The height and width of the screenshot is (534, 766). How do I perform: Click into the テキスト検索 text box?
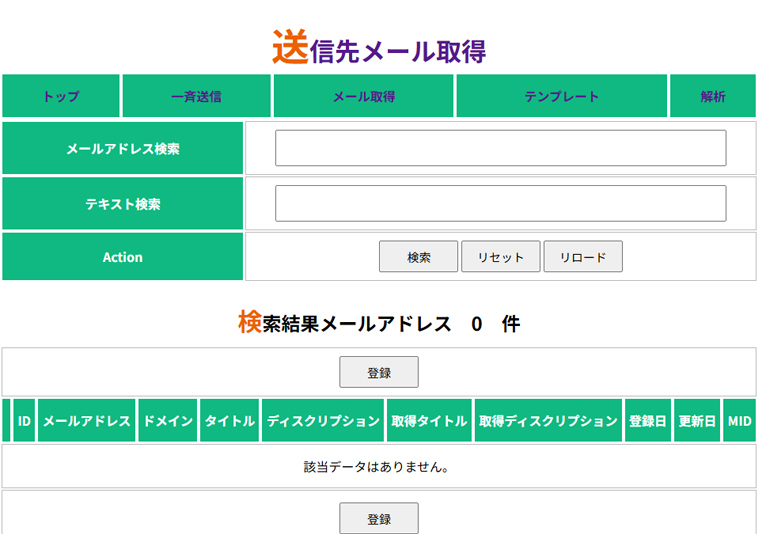pos(500,203)
